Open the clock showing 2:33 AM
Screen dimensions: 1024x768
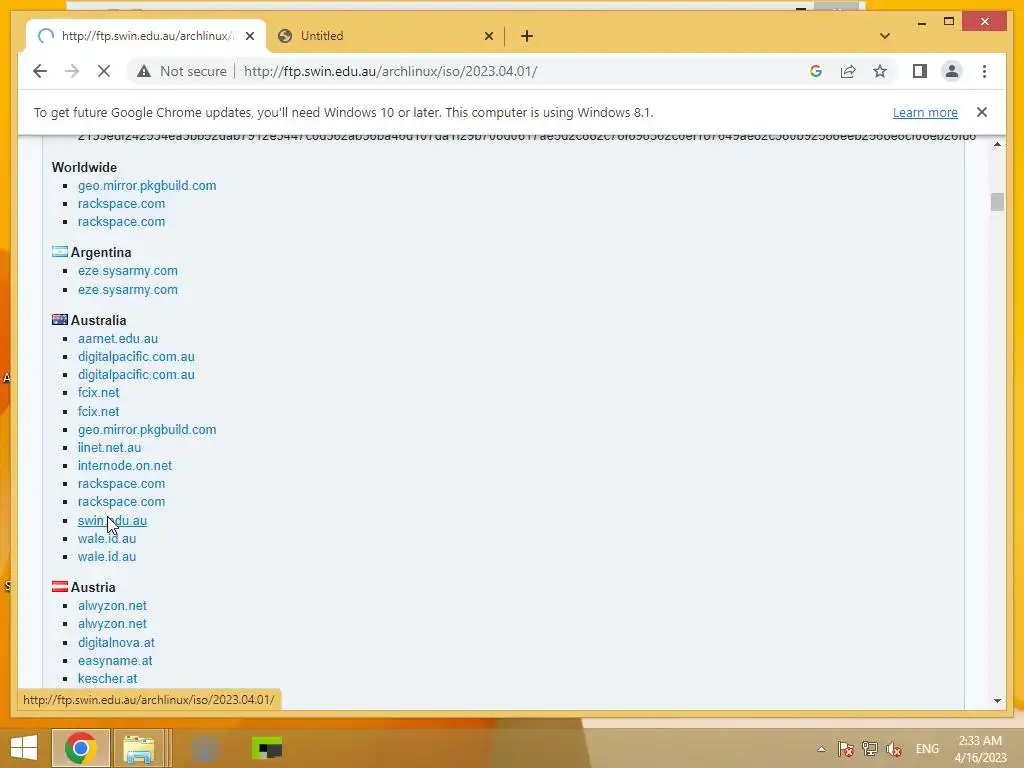click(x=980, y=749)
